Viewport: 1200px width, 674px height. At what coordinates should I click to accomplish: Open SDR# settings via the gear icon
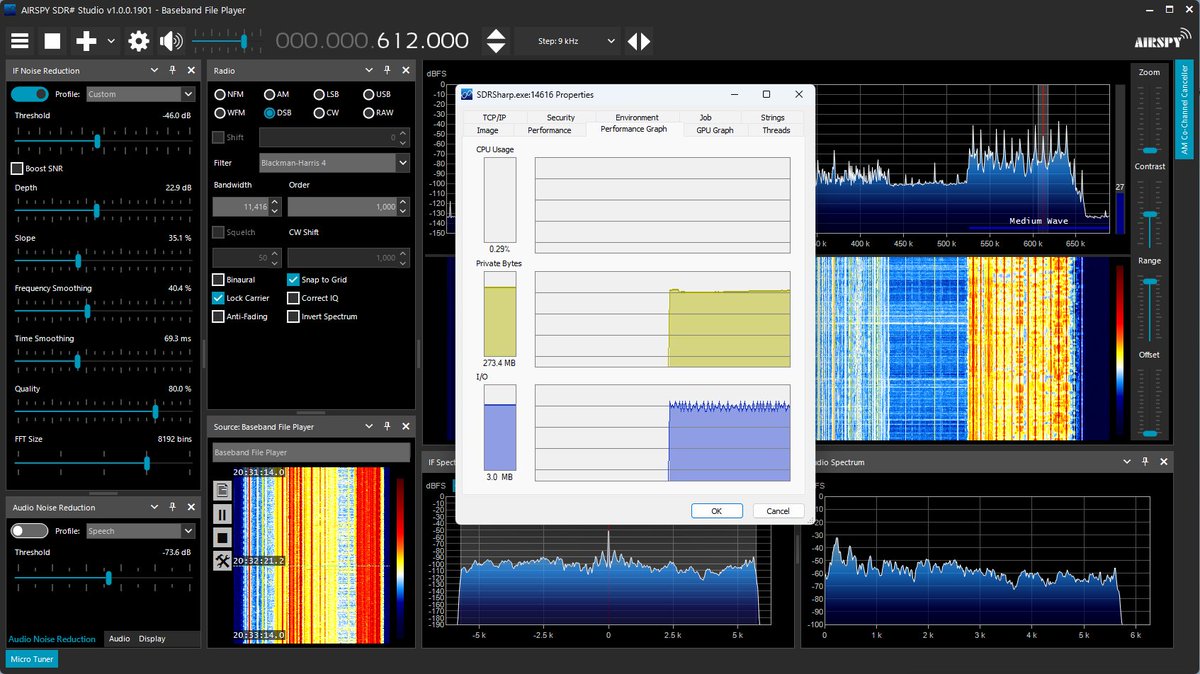pyautogui.click(x=138, y=40)
